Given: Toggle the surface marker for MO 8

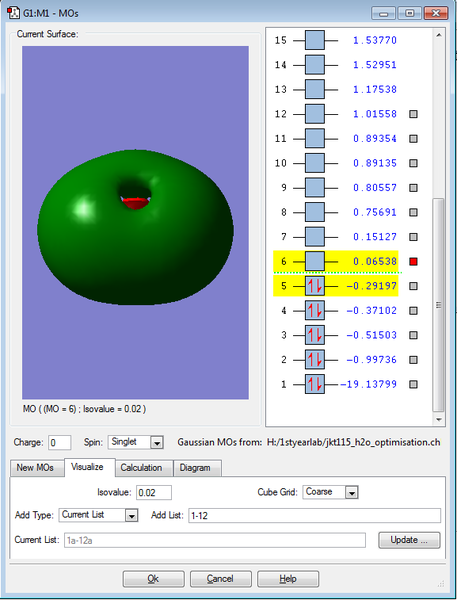Looking at the screenshot, I should [x=413, y=212].
